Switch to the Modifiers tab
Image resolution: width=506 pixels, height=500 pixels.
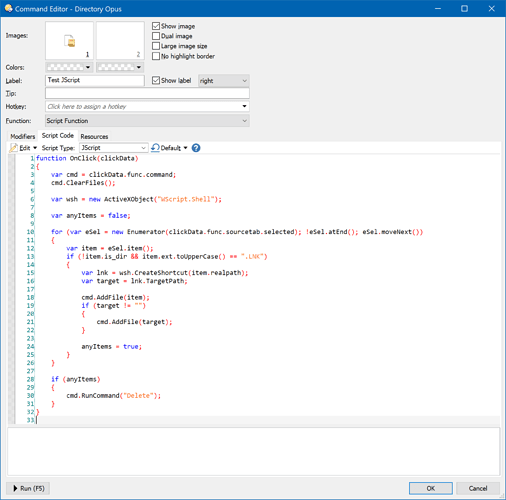[x=23, y=136]
